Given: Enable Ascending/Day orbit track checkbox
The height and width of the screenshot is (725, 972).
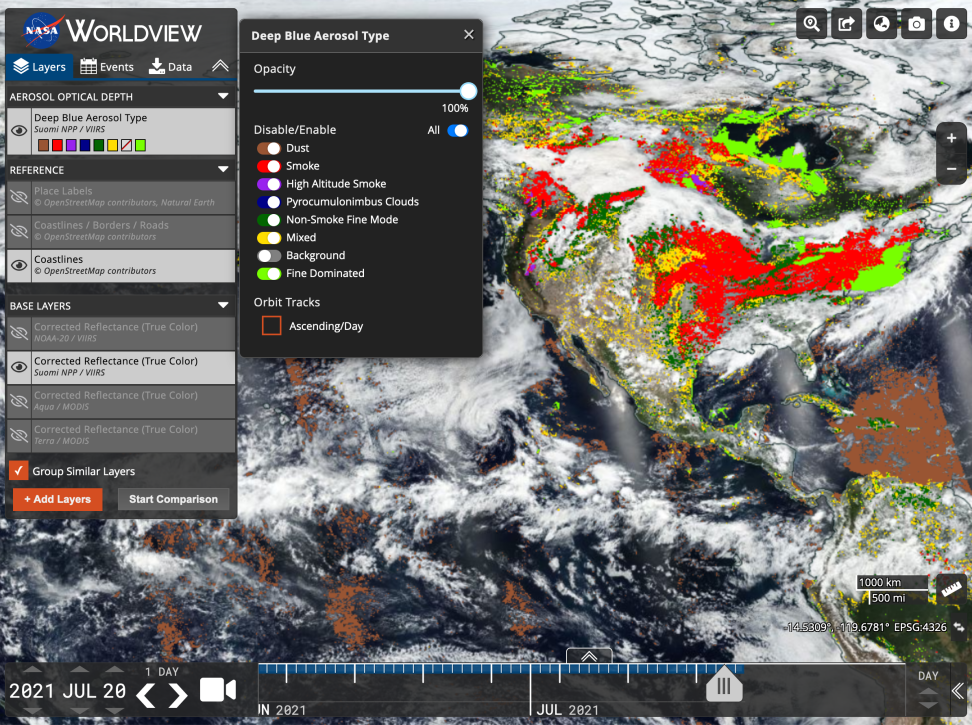Looking at the screenshot, I should (272, 326).
